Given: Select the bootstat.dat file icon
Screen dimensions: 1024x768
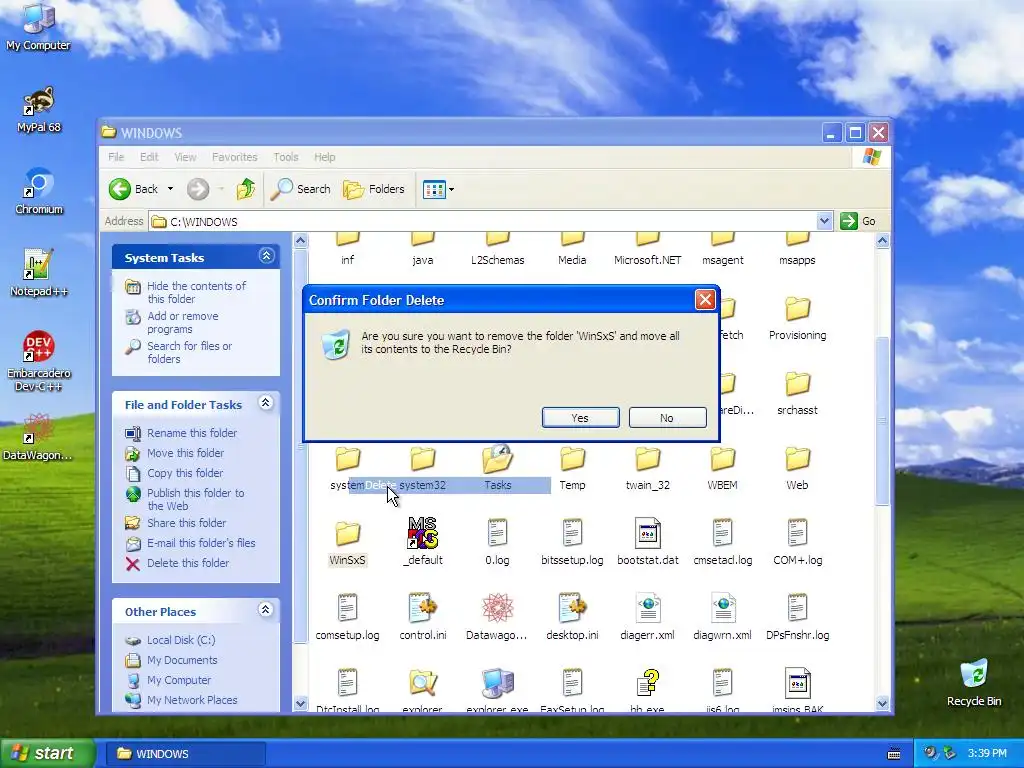Looking at the screenshot, I should coord(647,534).
